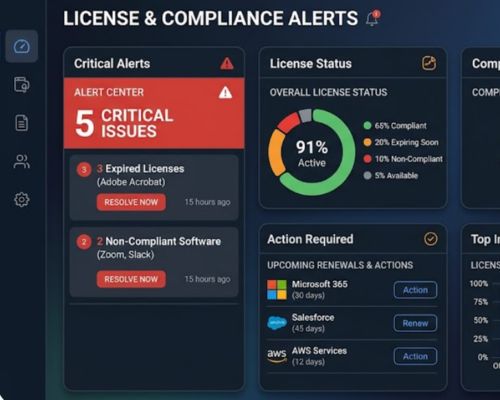
Task: Click Renew button for Salesforce
Action: [x=415, y=323]
